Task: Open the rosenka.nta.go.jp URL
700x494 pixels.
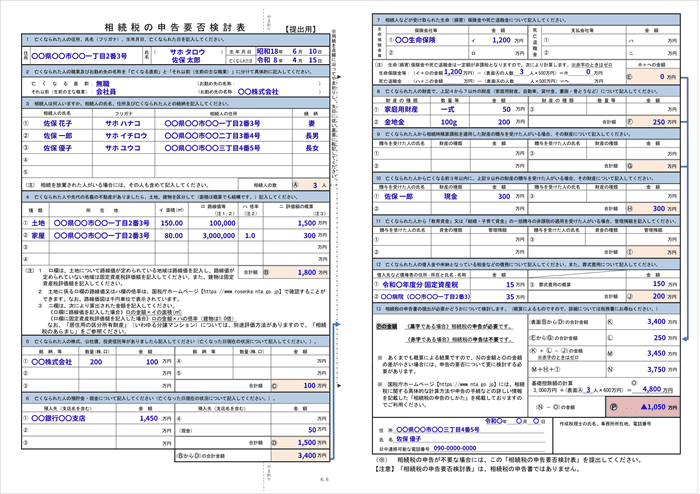Action: (241, 291)
